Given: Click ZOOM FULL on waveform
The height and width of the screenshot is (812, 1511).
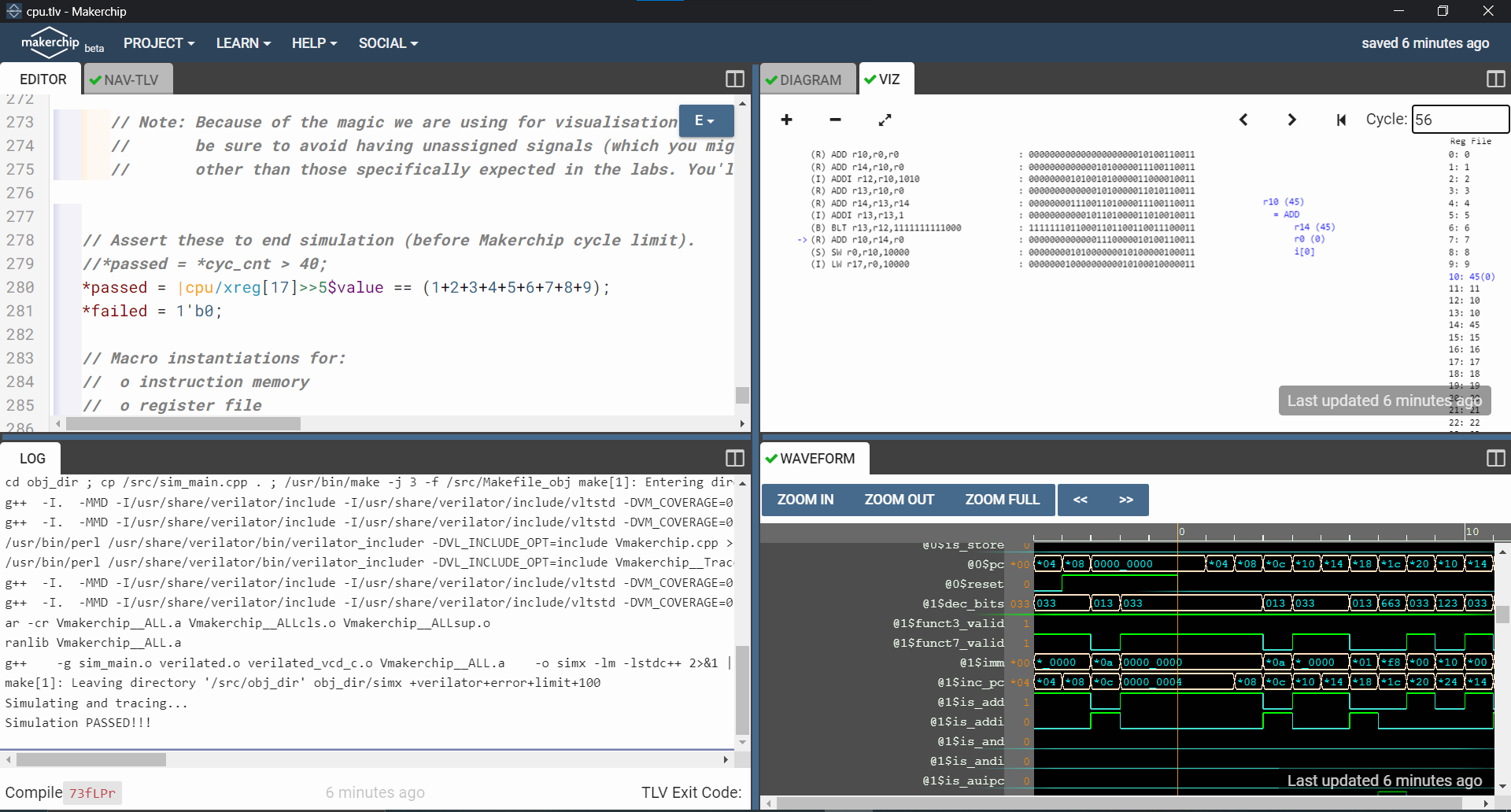Looking at the screenshot, I should 1002,500.
